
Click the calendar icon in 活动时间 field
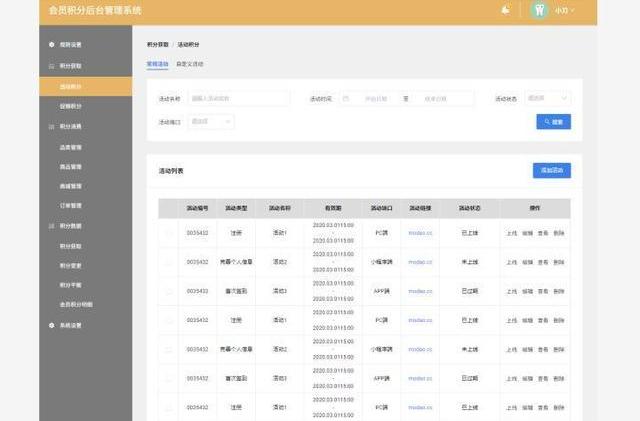pos(346,98)
